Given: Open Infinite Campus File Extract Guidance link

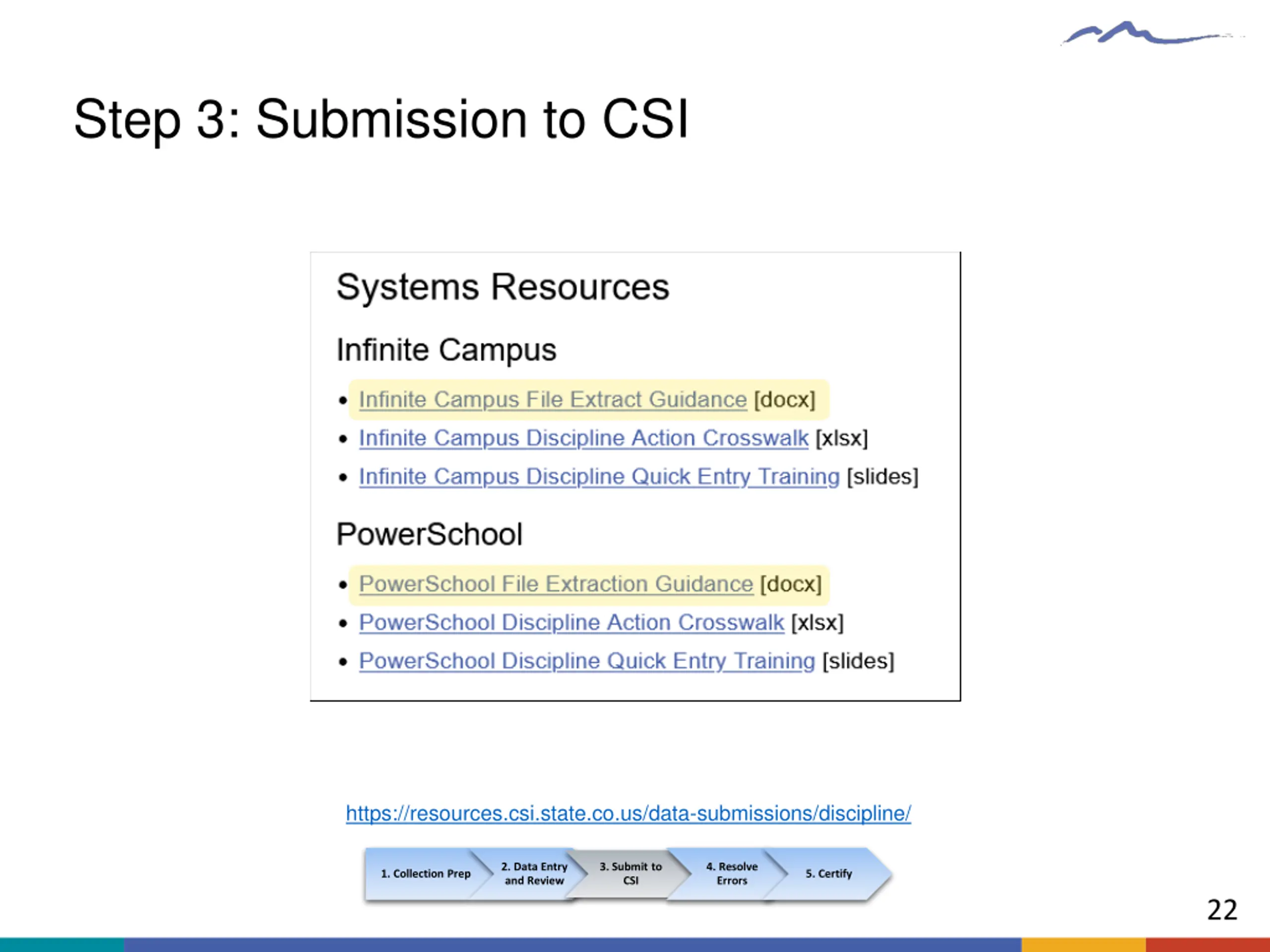Looking at the screenshot, I should click(x=552, y=399).
